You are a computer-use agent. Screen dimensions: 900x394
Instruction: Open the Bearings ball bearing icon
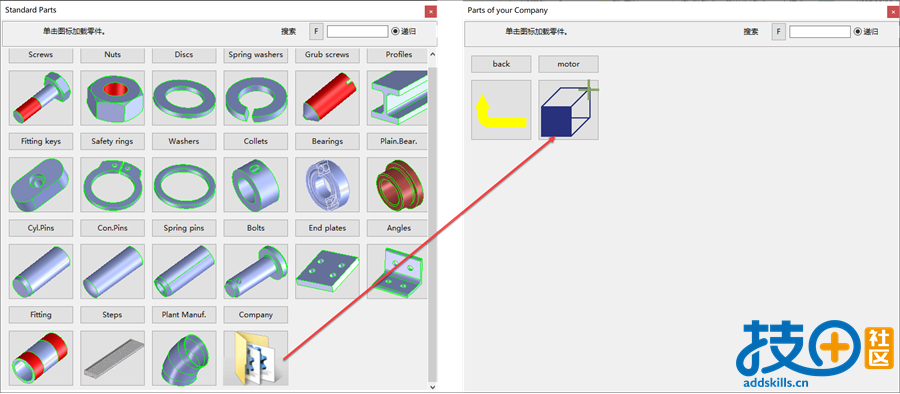pyautogui.click(x=327, y=184)
